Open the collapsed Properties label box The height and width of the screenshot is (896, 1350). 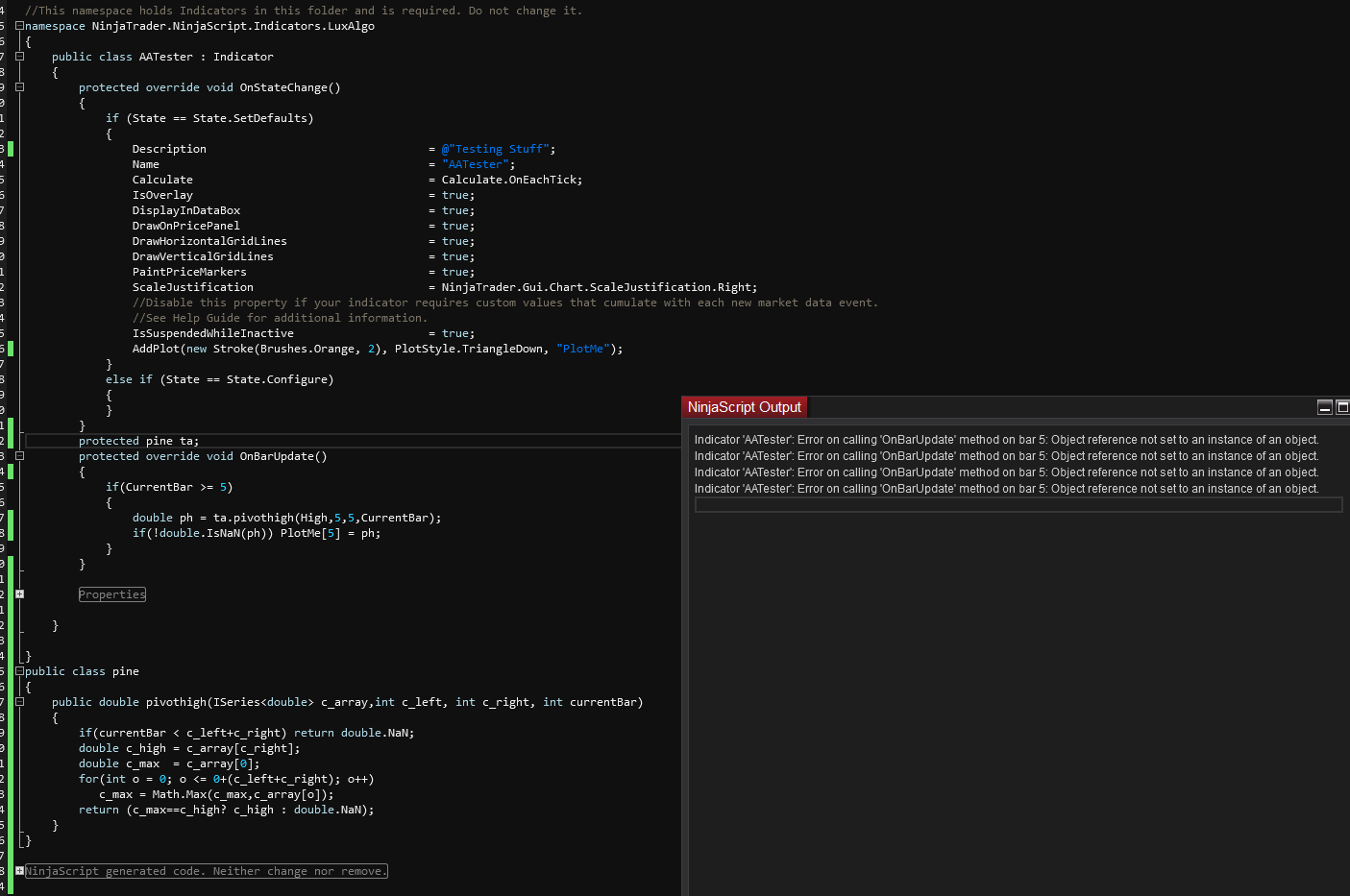click(x=112, y=594)
